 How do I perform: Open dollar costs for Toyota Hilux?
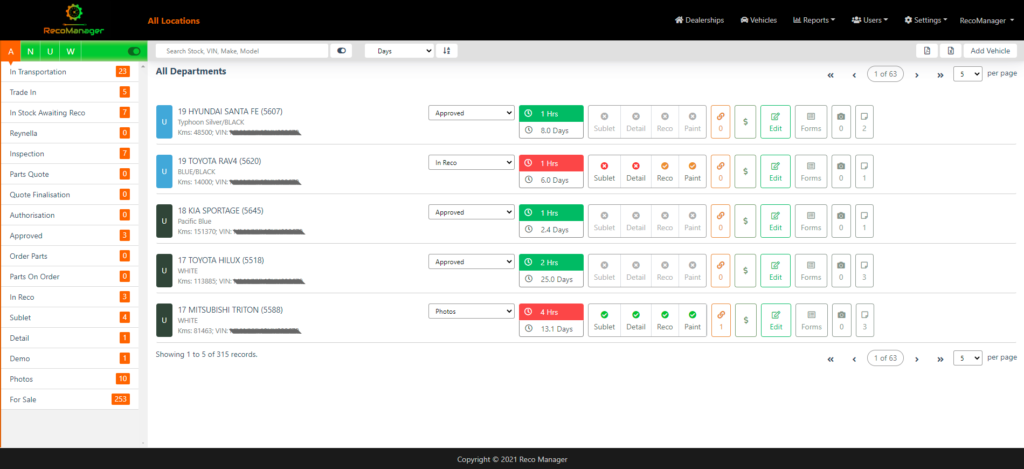pos(745,270)
